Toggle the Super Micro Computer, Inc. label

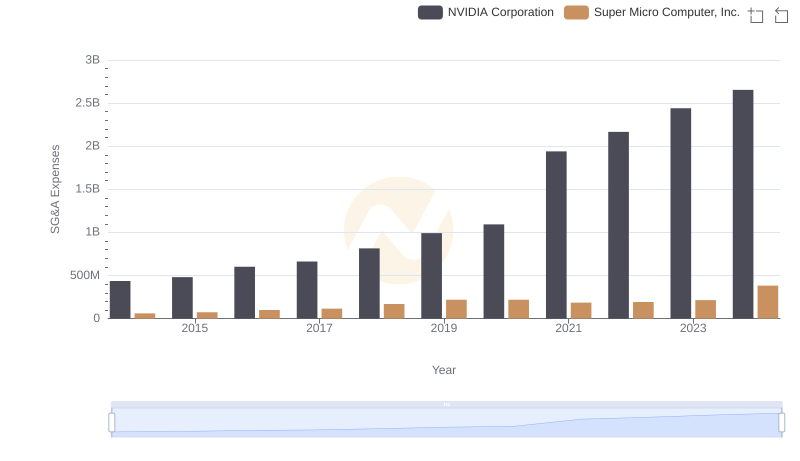pos(667,12)
